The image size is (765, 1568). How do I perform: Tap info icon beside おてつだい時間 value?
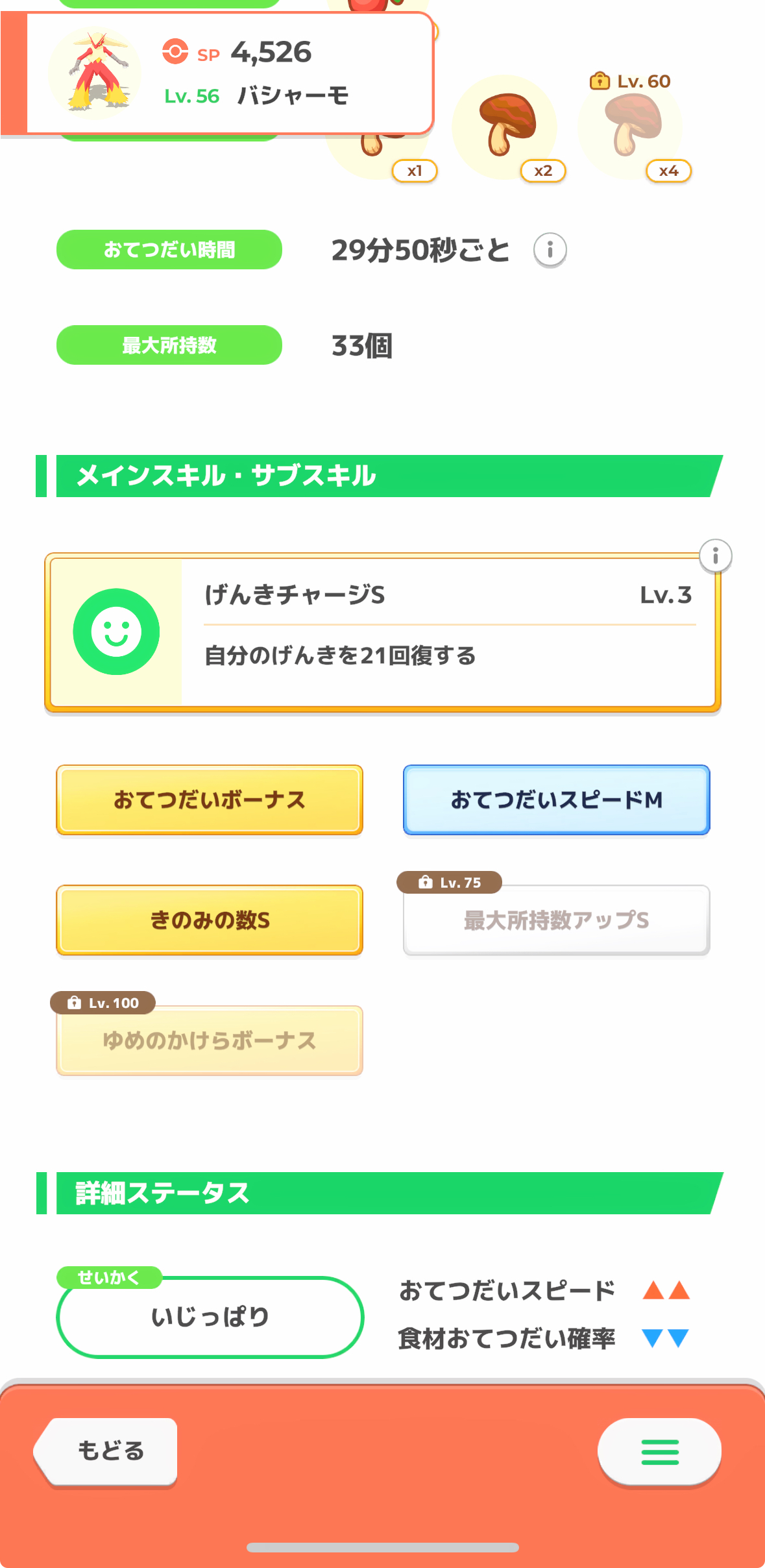pos(550,250)
